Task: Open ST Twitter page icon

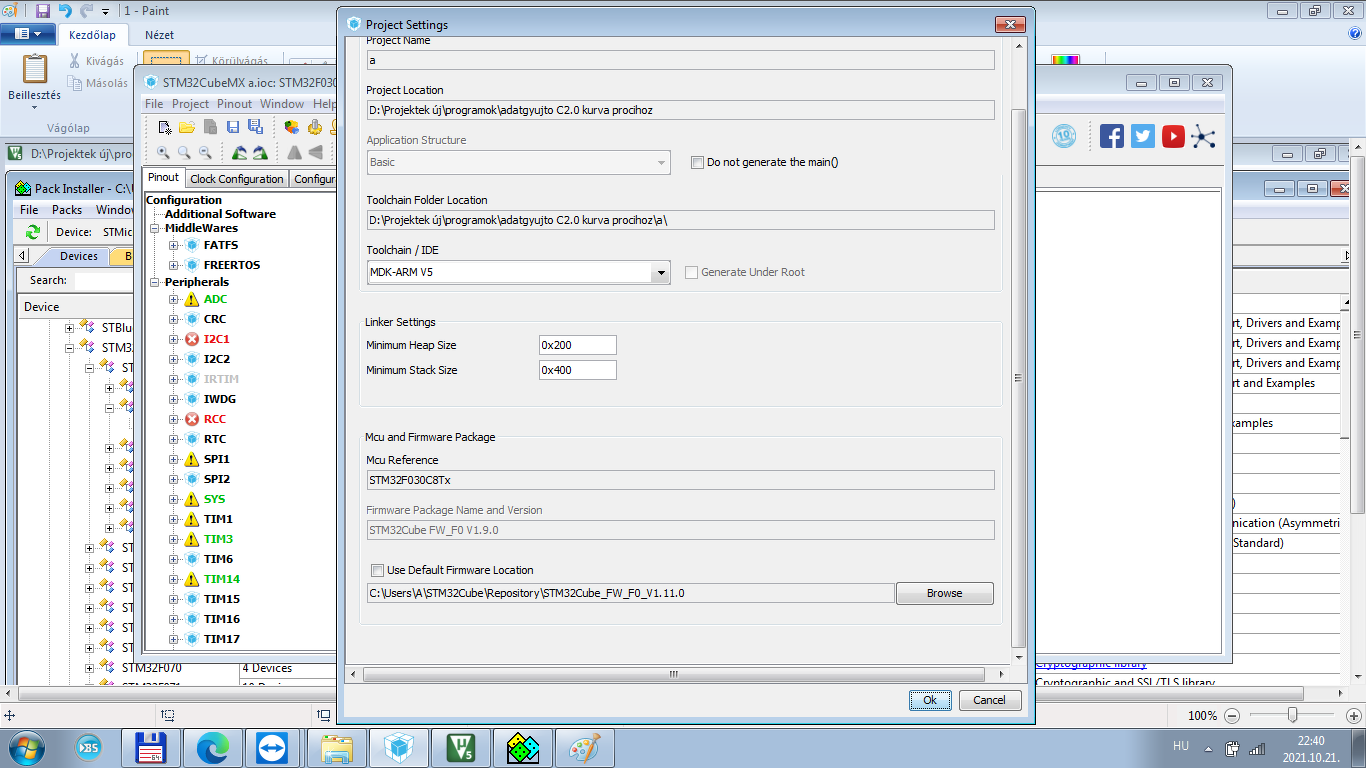Action: tap(1143, 137)
